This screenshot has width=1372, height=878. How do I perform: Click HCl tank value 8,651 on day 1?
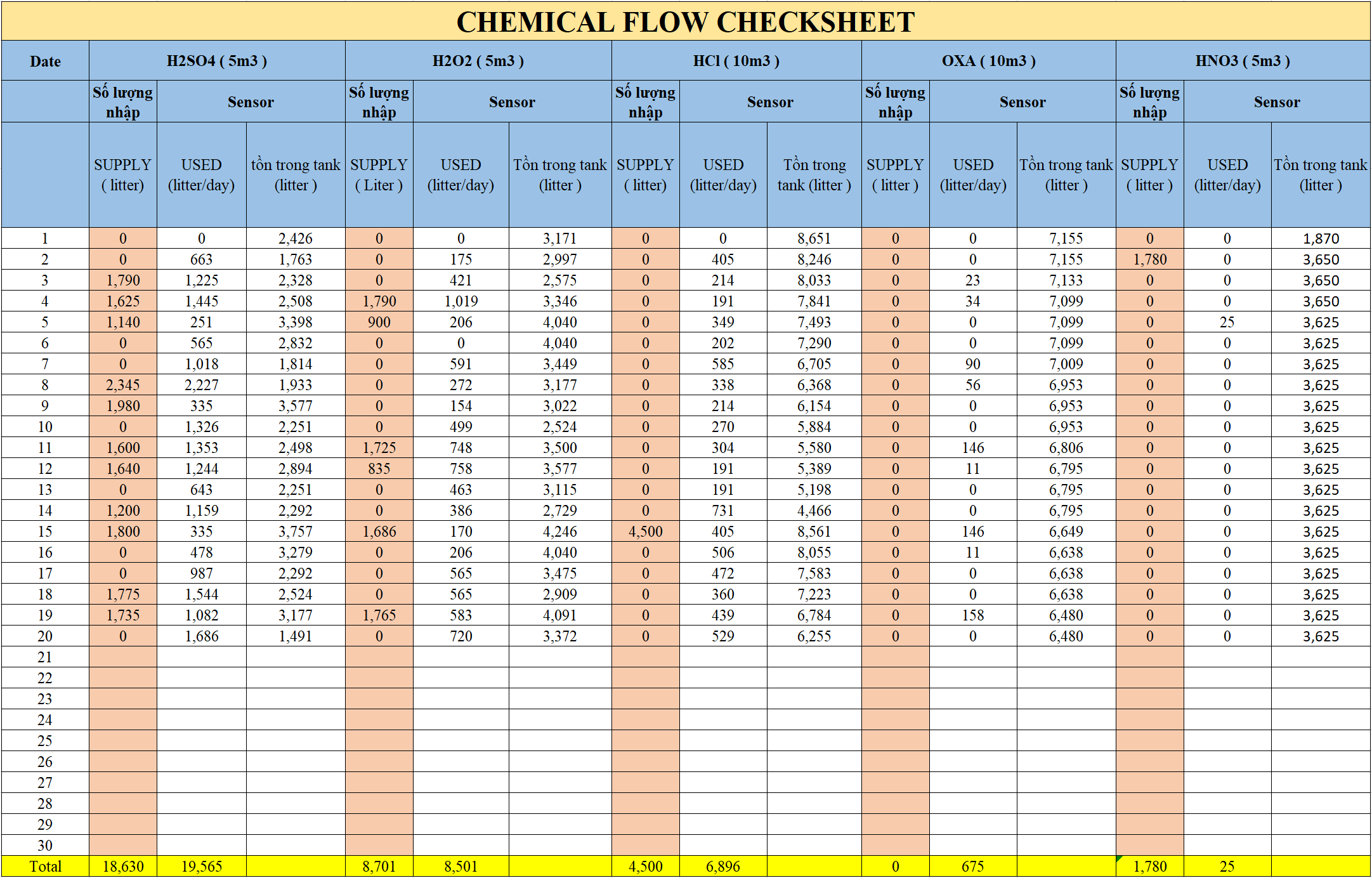[814, 239]
